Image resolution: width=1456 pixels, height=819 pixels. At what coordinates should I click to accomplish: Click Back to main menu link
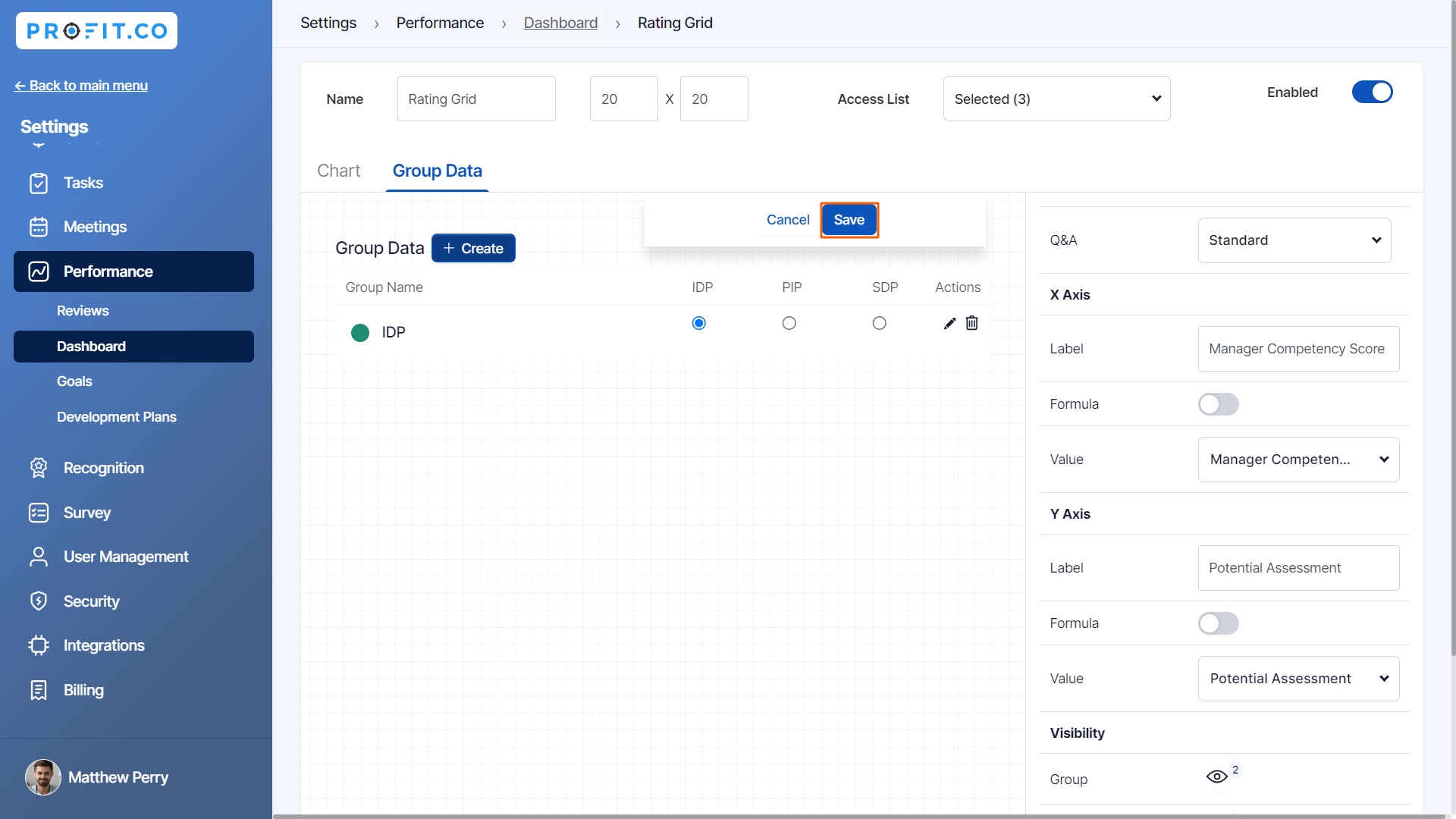tap(81, 86)
